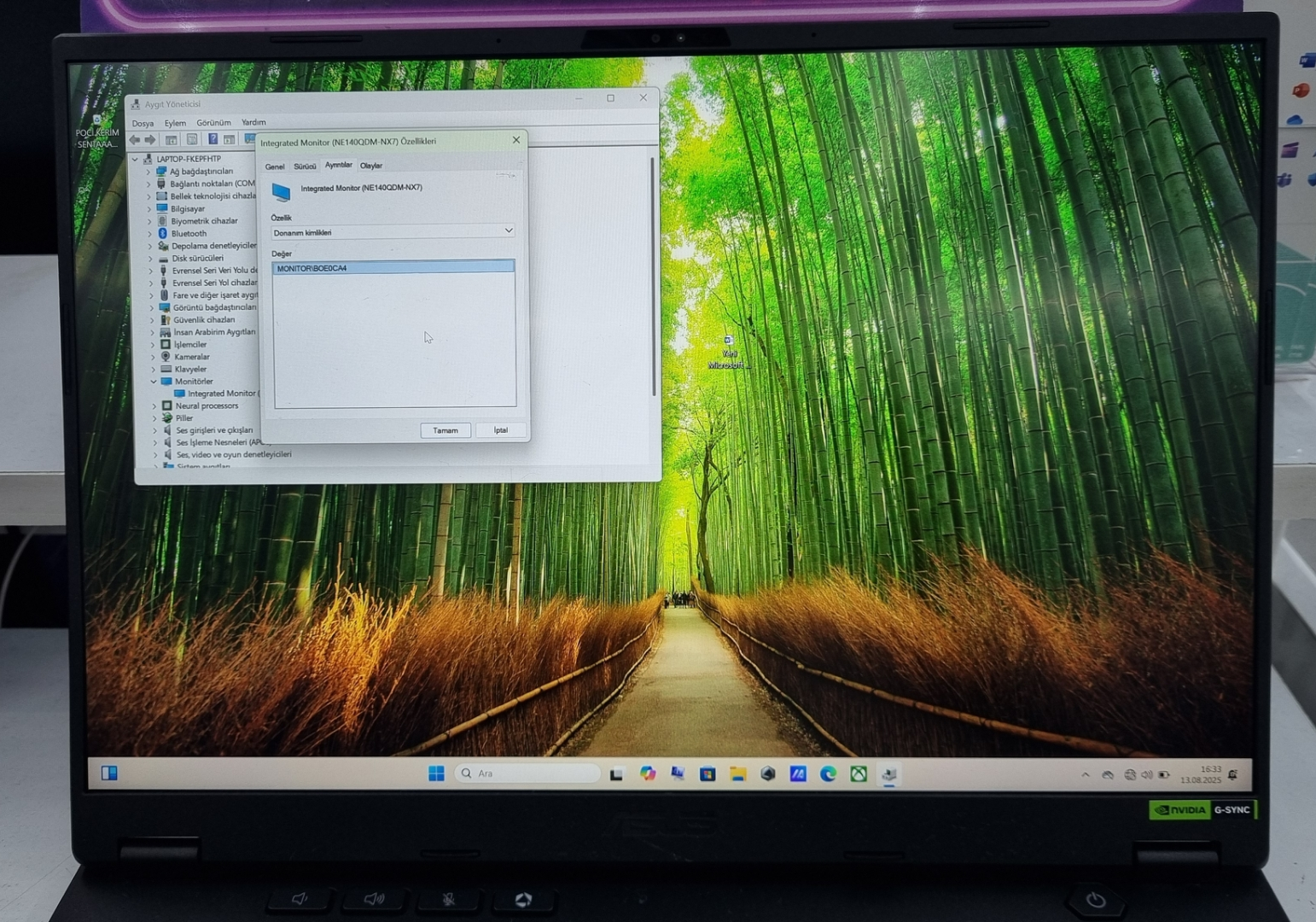Click the Tamam button
Screen dimensions: 1316x922
pos(445,430)
